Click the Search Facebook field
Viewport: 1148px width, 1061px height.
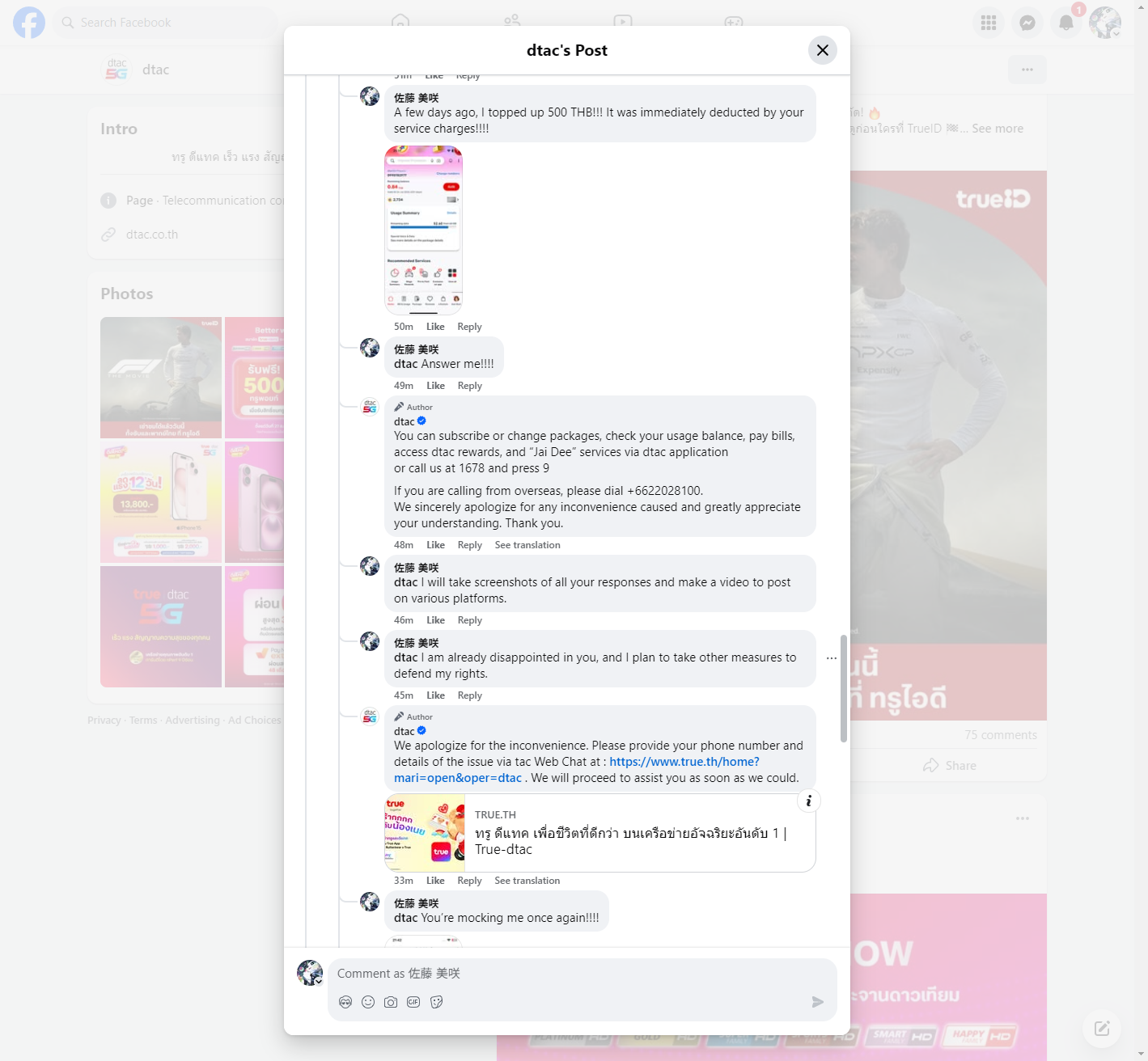(x=166, y=23)
